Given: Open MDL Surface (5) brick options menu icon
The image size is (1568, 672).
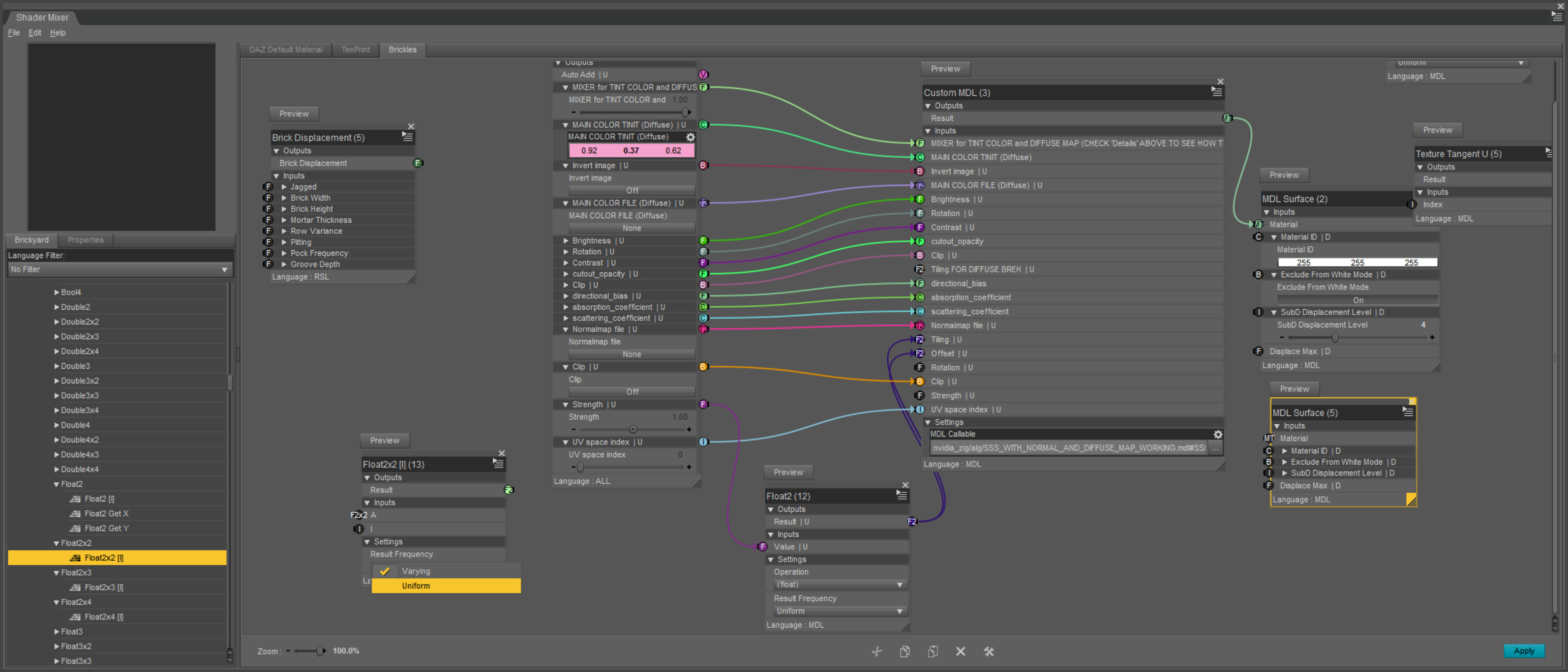Looking at the screenshot, I should tap(1407, 412).
